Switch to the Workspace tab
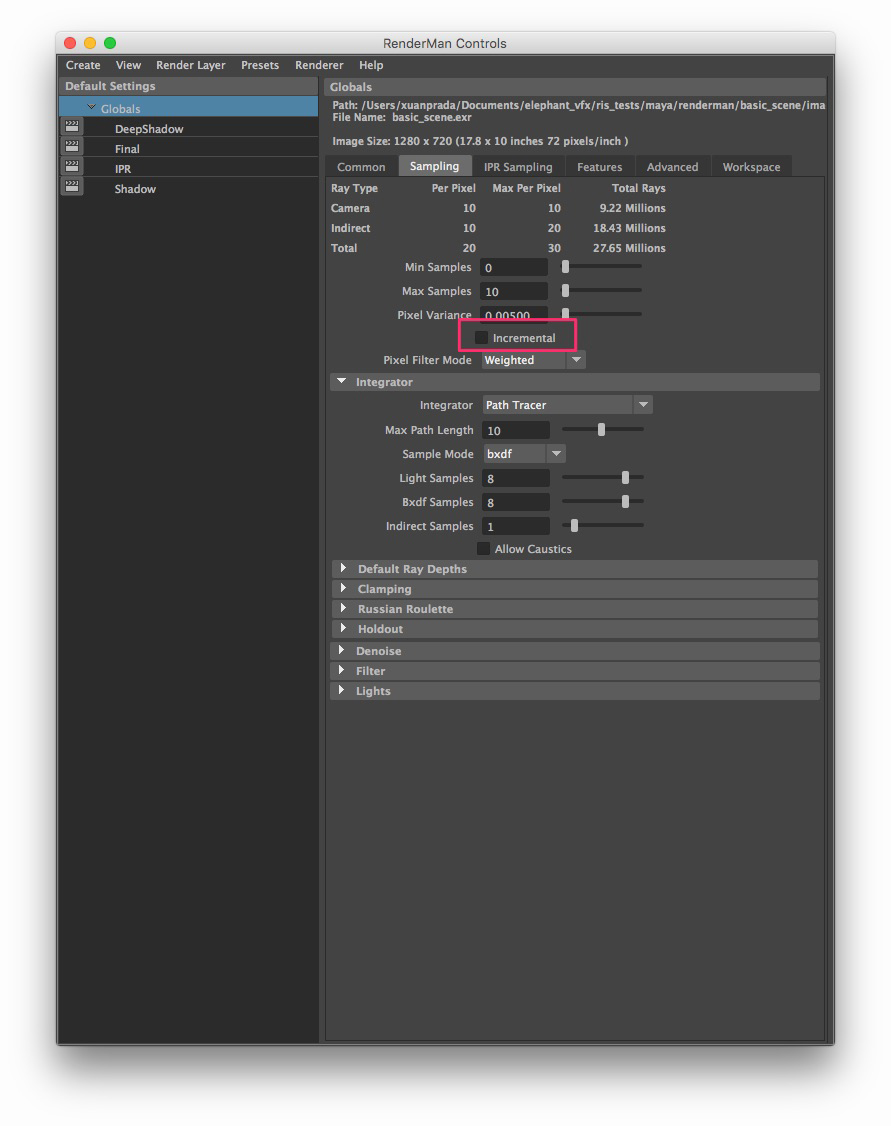This screenshot has width=891, height=1126. point(751,167)
